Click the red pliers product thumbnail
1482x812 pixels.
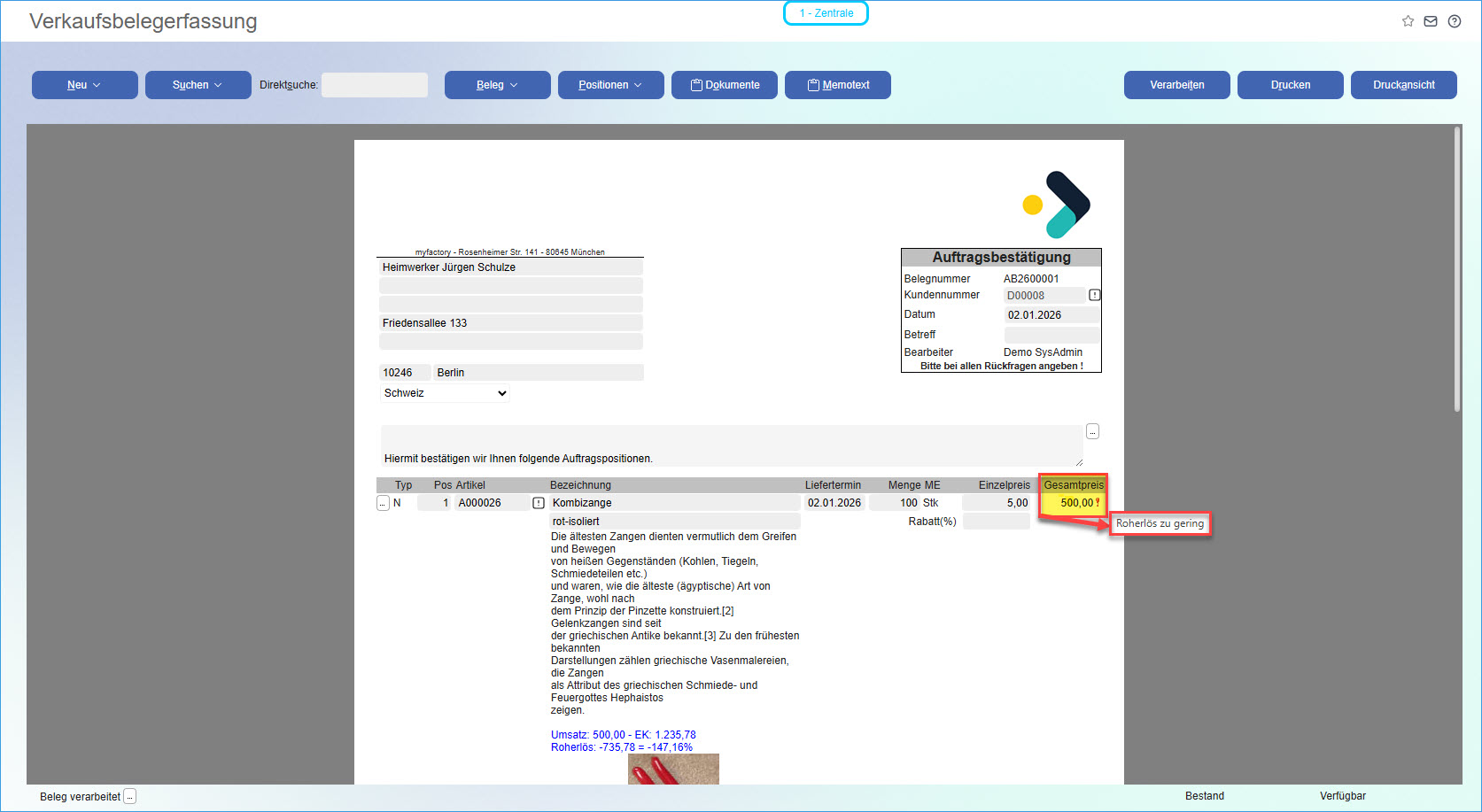[x=673, y=769]
